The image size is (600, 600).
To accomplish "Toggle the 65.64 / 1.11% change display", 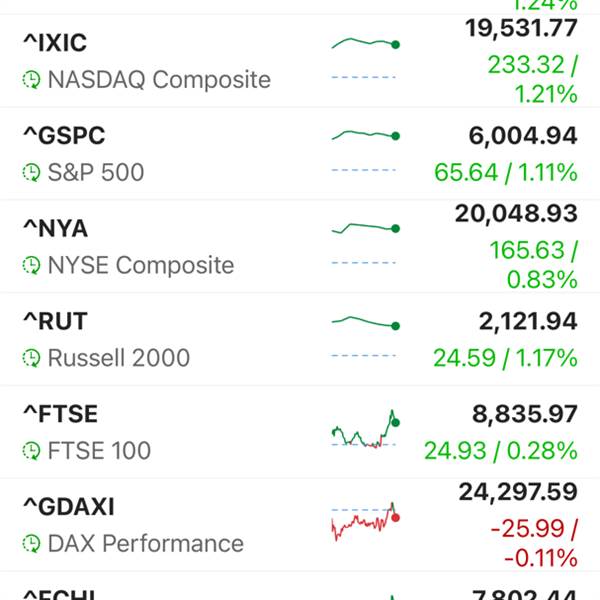I will 505,172.
